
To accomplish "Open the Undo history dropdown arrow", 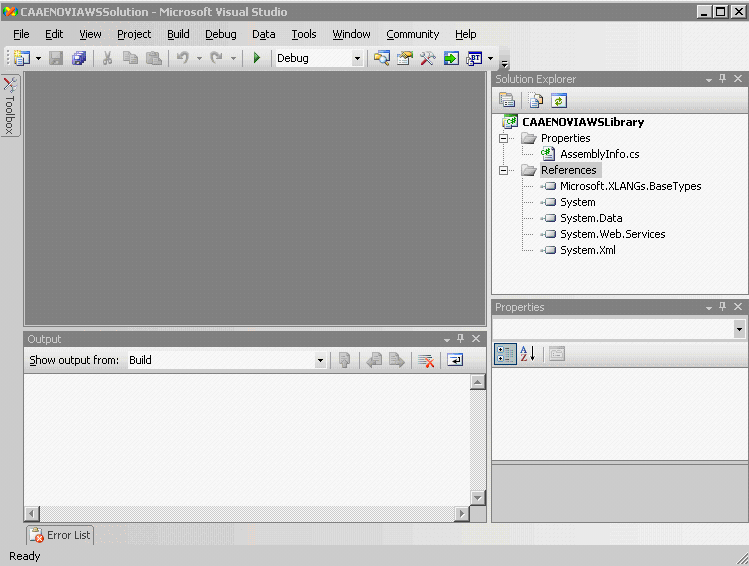I will pyautogui.click(x=199, y=59).
